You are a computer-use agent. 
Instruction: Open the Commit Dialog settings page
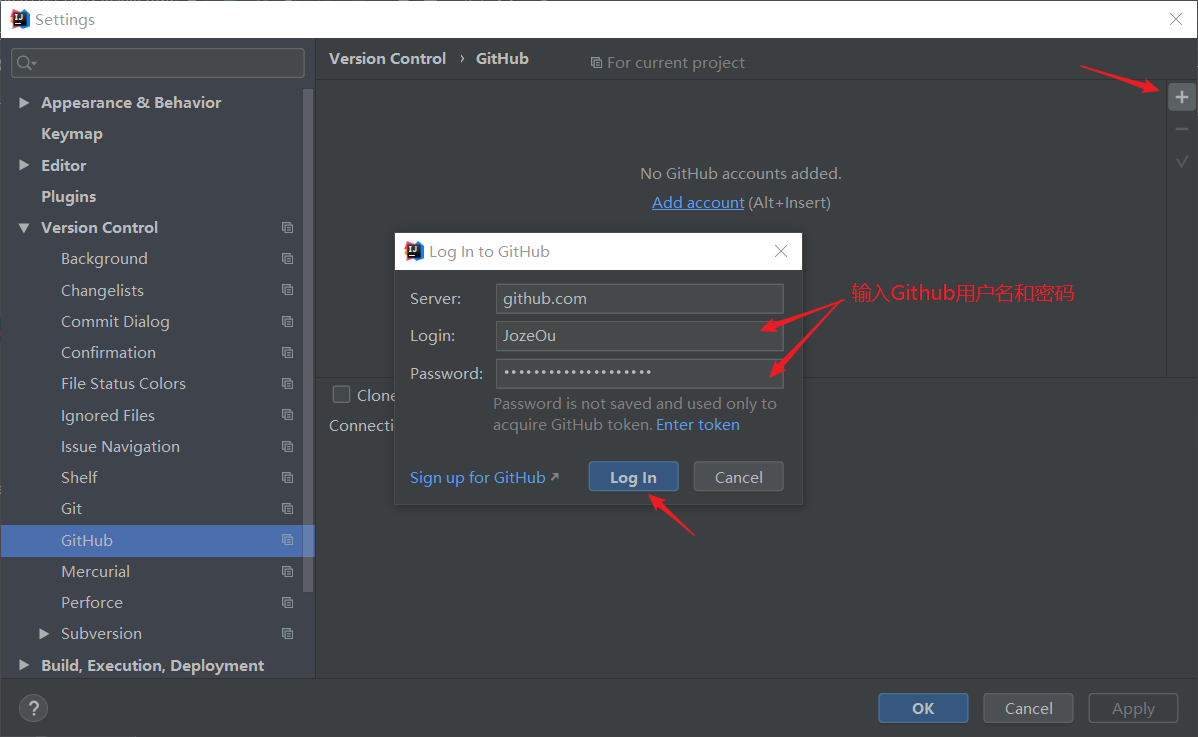(115, 322)
